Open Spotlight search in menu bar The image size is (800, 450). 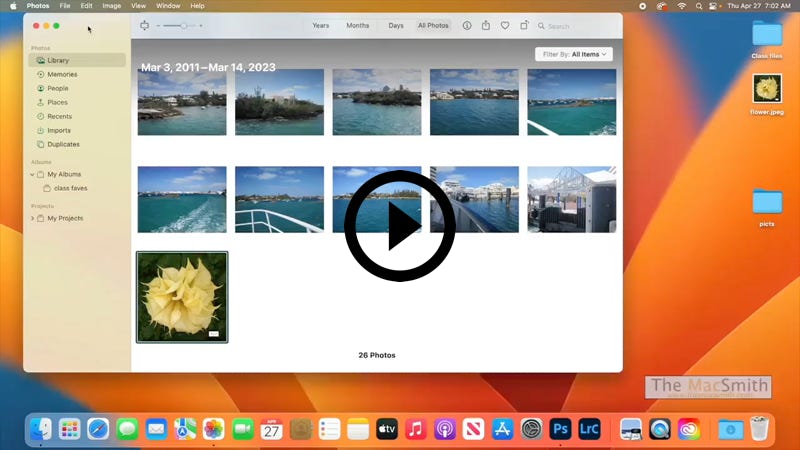pyautogui.click(x=698, y=6)
